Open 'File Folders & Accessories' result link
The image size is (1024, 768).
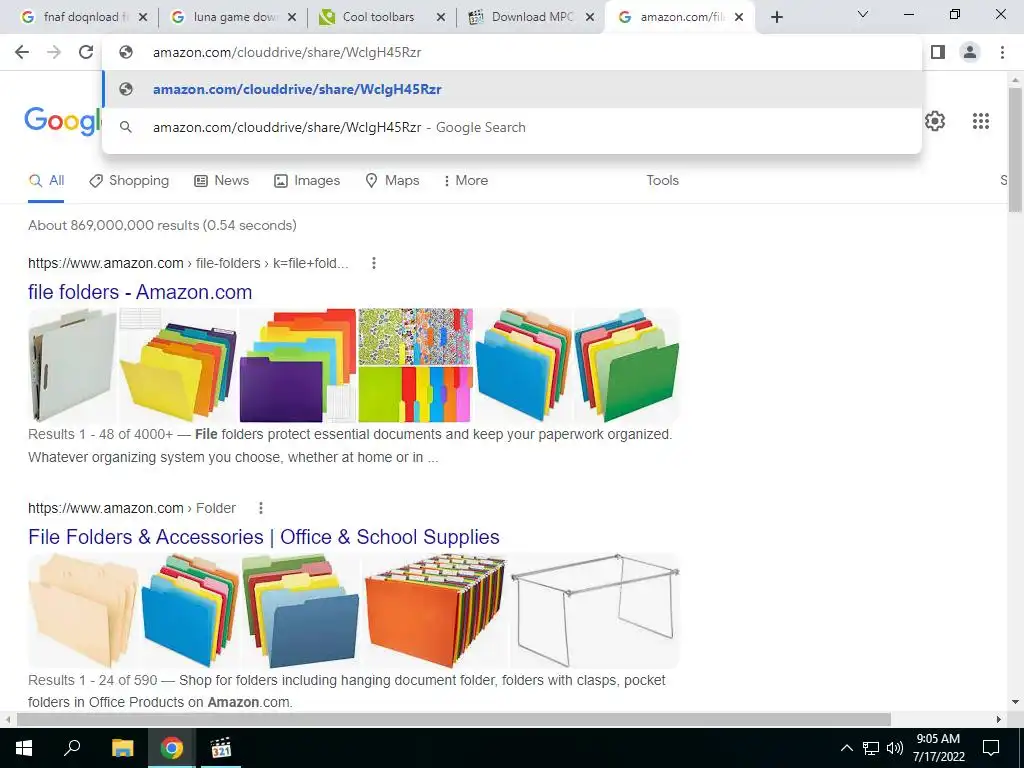[264, 537]
